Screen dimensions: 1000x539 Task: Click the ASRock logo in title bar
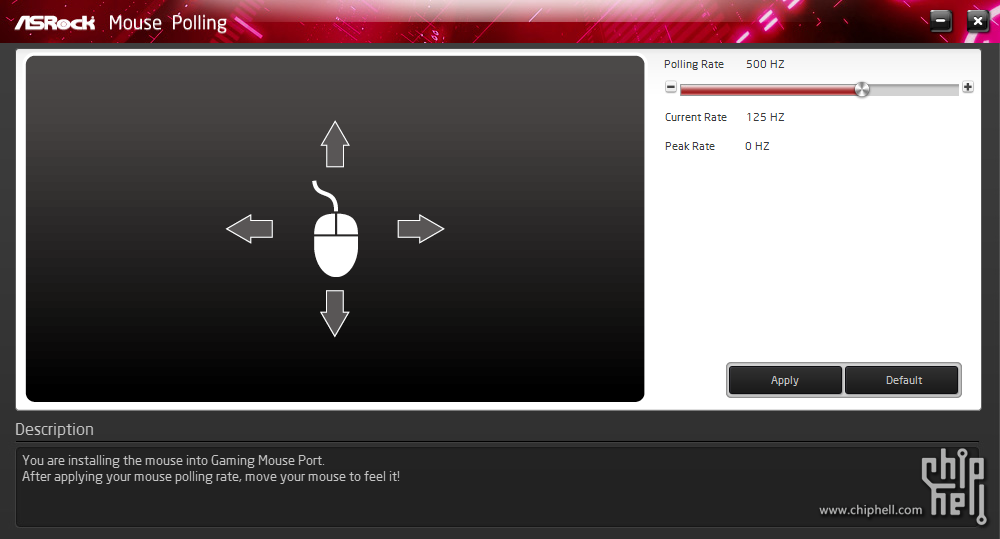pos(55,23)
